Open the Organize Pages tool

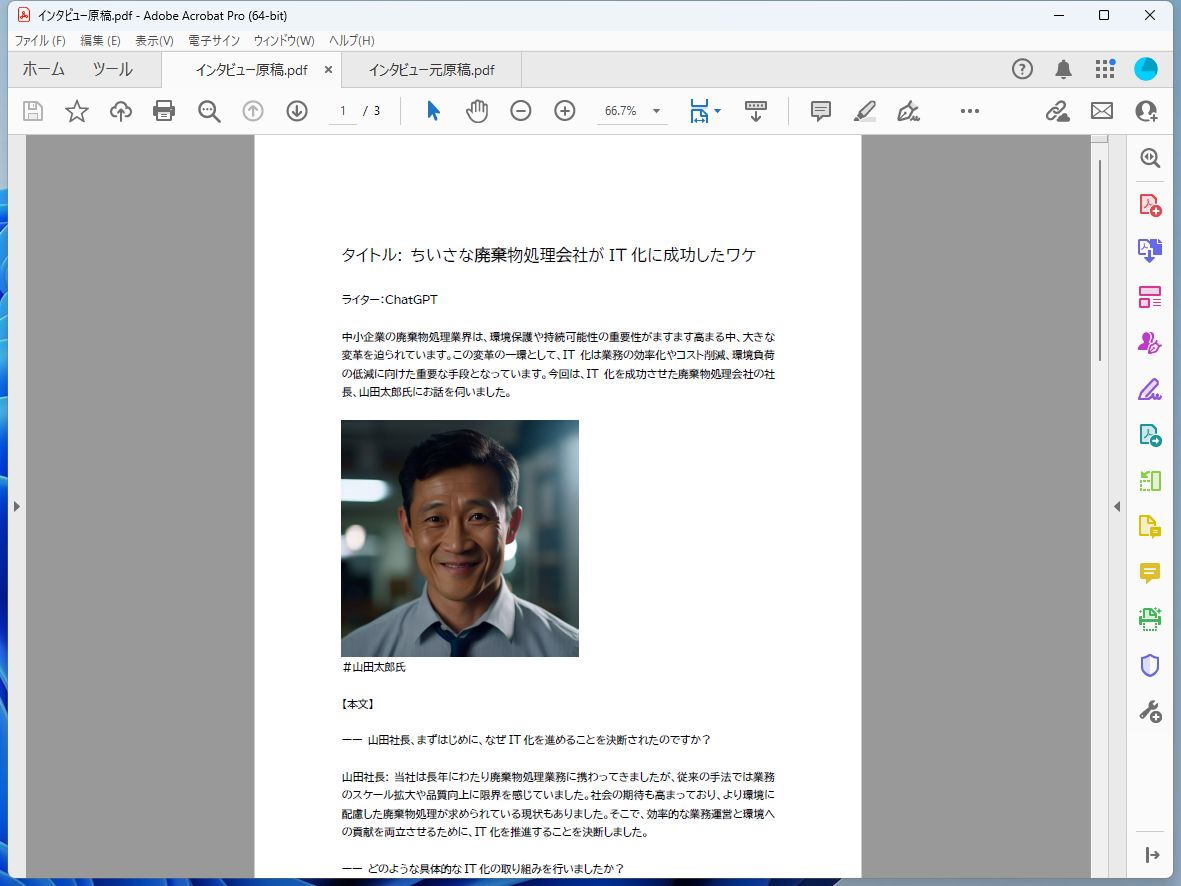pos(1149,296)
